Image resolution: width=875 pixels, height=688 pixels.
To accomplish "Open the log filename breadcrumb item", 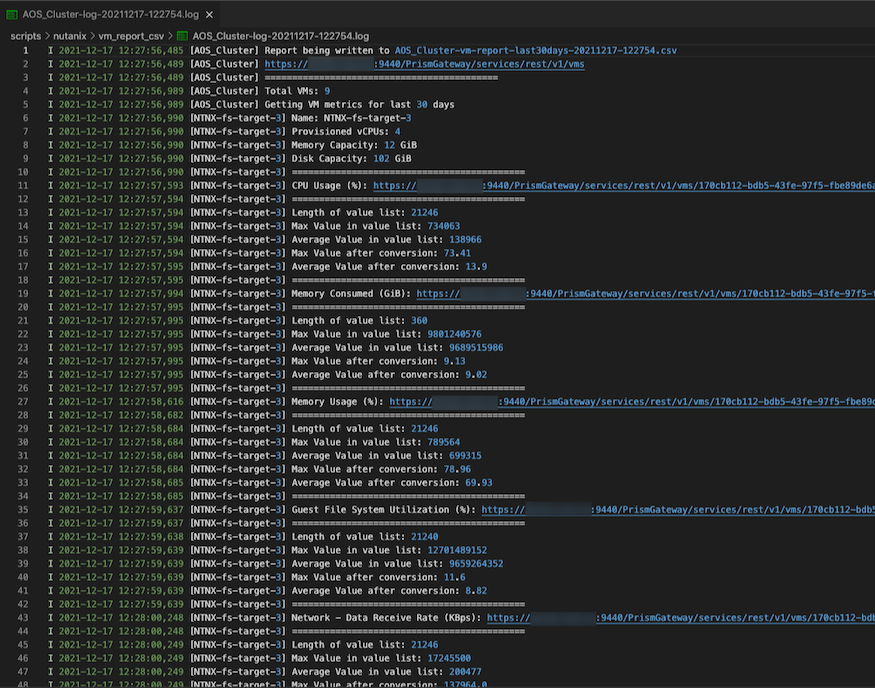I will coord(281,36).
